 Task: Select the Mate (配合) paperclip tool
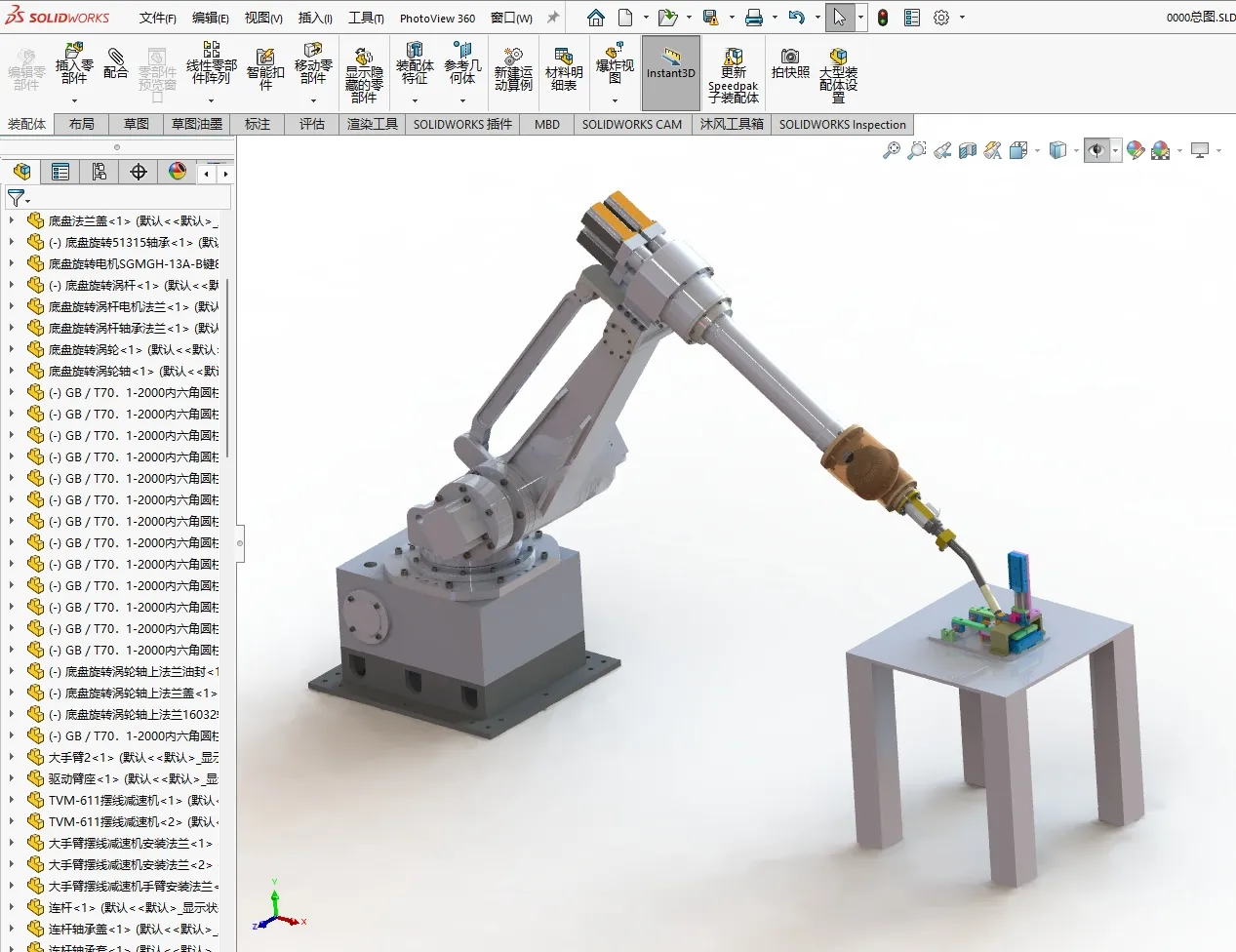tap(115, 62)
